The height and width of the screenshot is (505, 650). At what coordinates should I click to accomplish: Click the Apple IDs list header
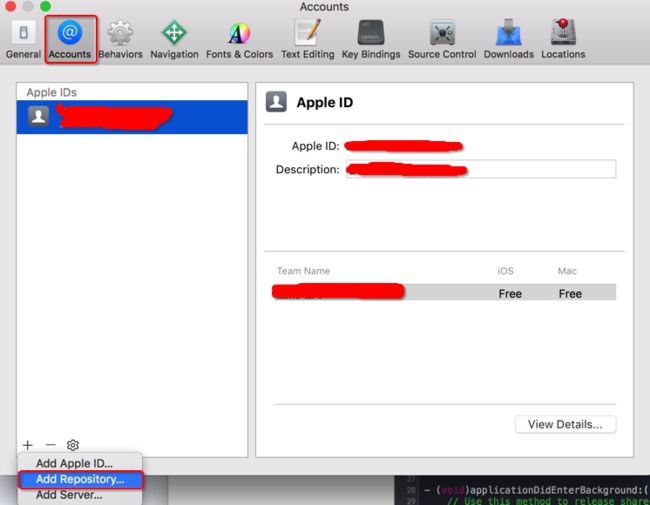click(51, 92)
